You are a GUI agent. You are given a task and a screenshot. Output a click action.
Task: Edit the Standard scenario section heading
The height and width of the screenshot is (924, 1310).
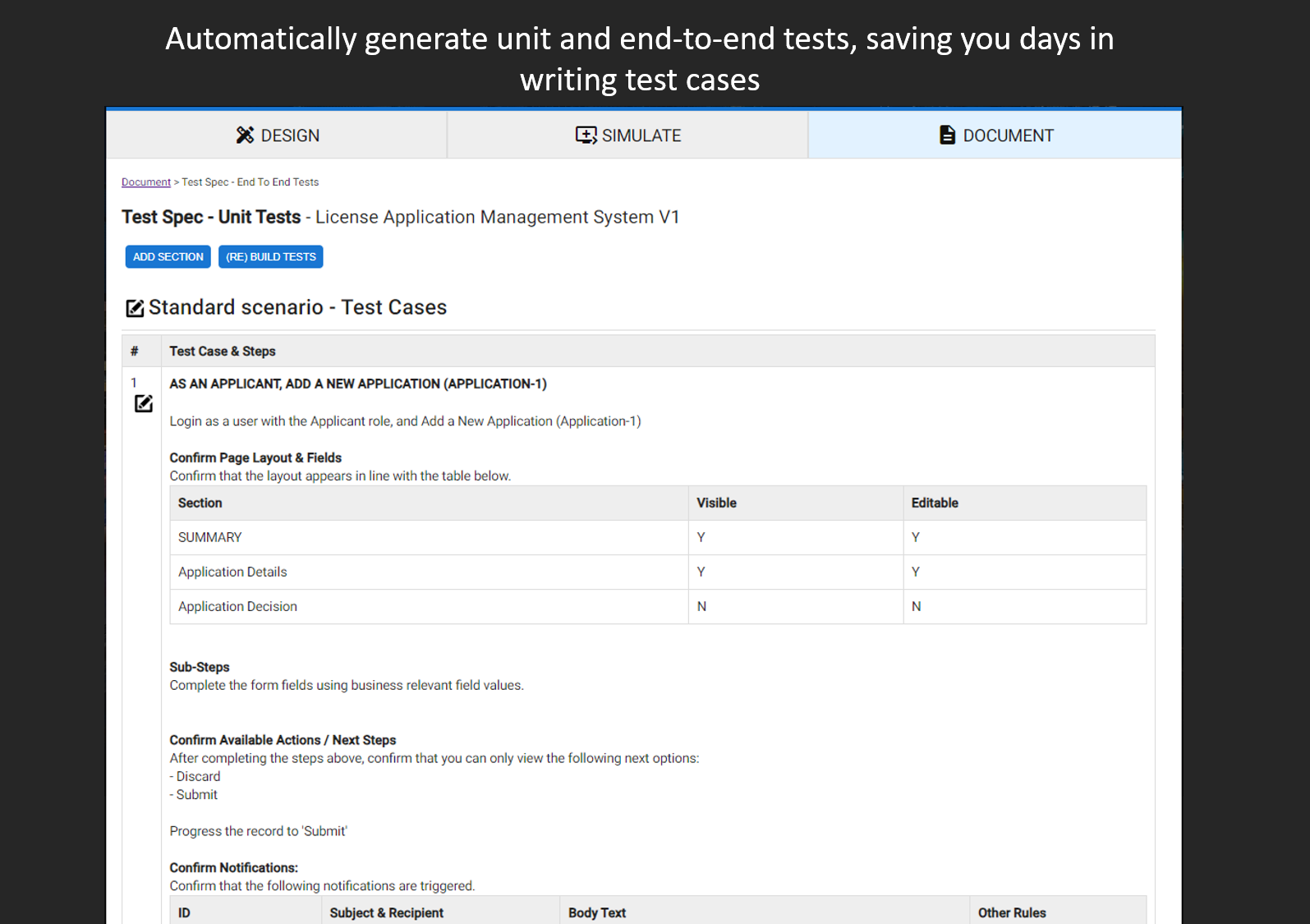[x=135, y=308]
